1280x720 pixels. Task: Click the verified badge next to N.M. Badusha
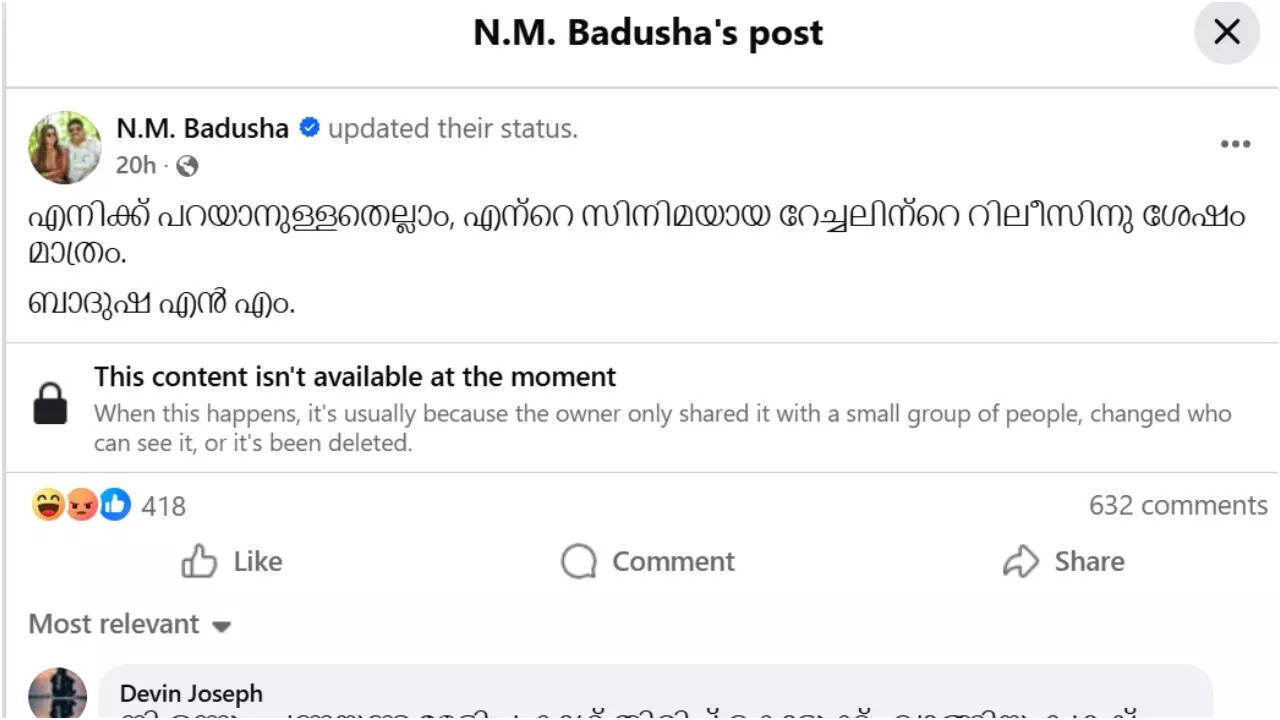tap(310, 128)
